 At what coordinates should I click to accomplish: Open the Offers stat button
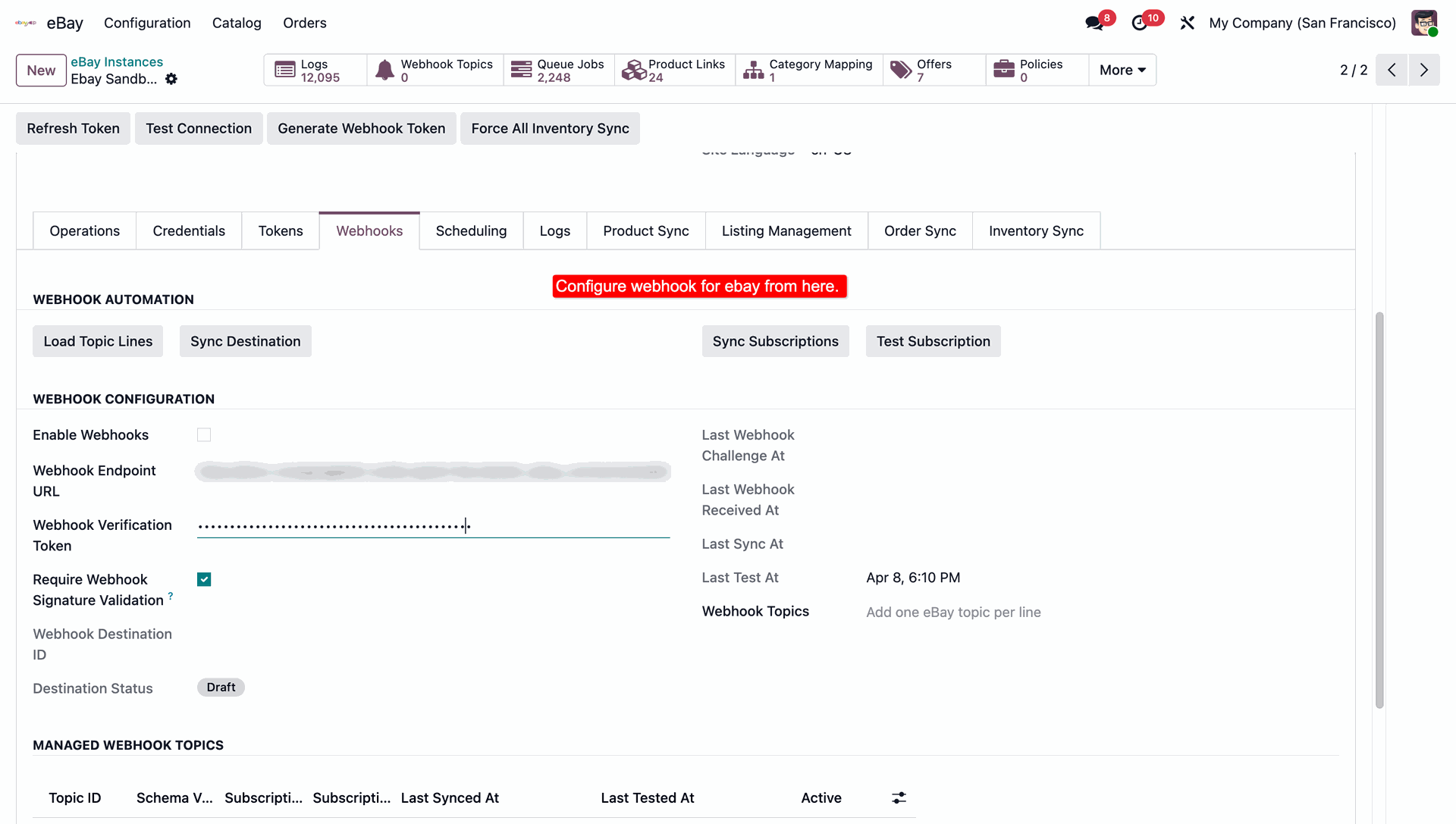click(934, 70)
